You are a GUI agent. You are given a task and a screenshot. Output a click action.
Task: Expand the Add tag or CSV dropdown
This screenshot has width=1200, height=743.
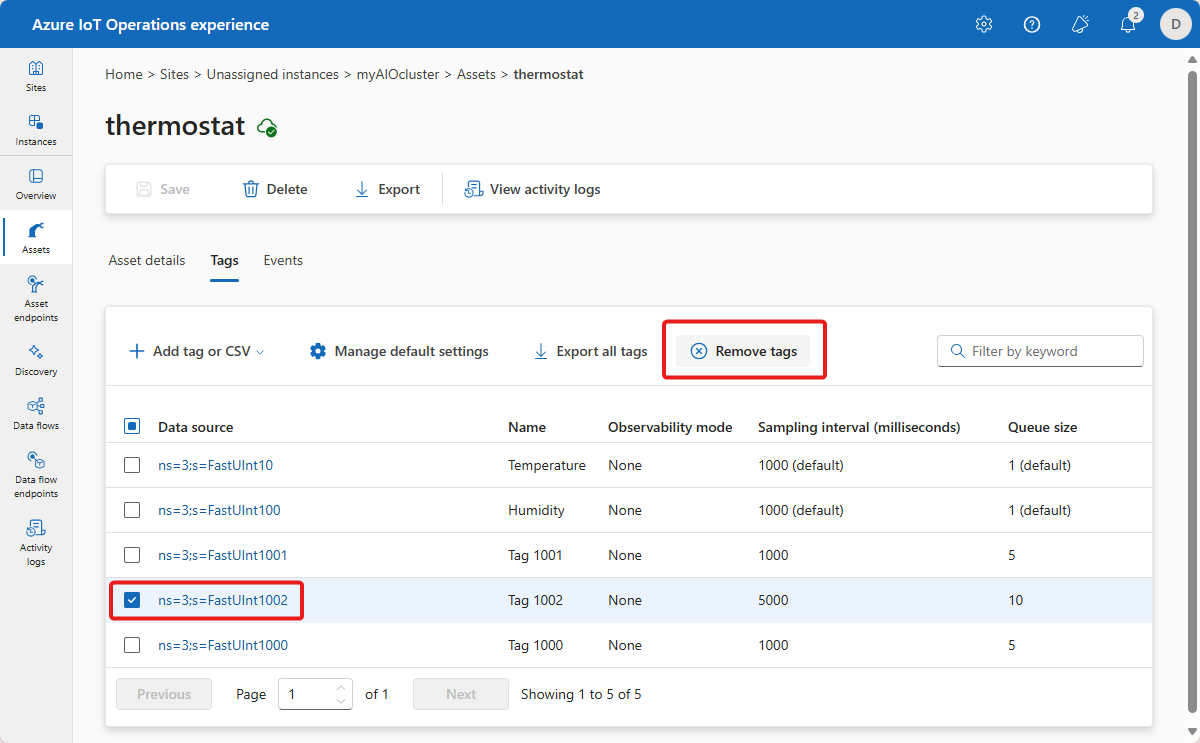197,351
